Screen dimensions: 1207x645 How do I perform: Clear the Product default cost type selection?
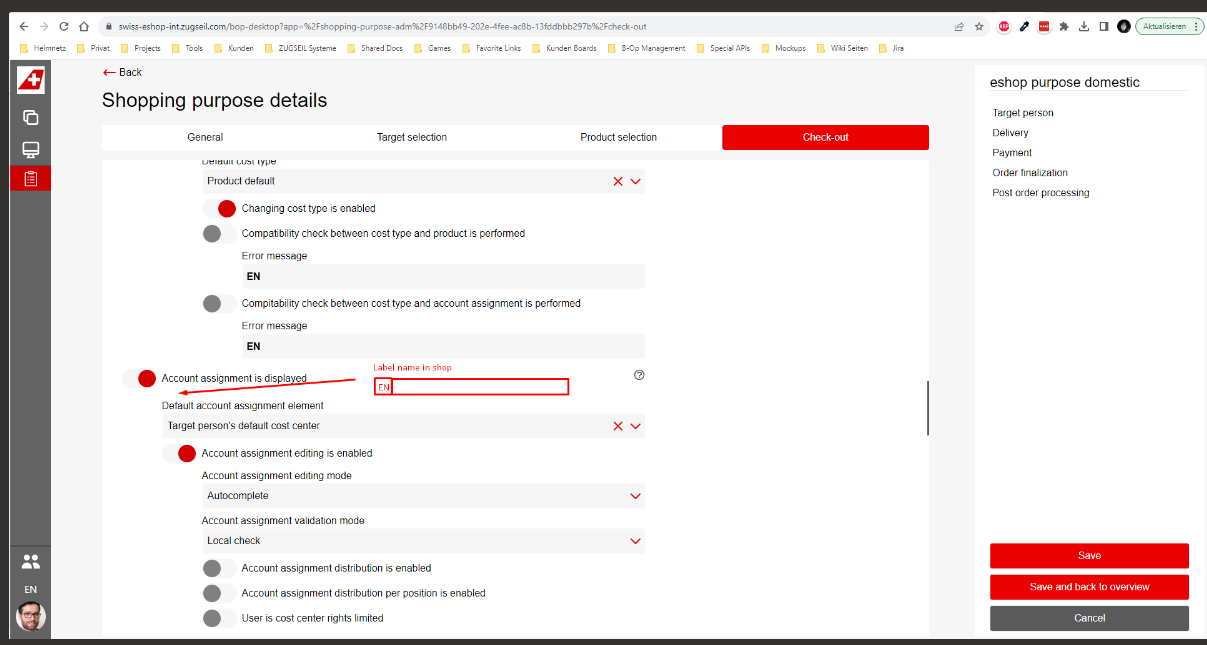[618, 181]
